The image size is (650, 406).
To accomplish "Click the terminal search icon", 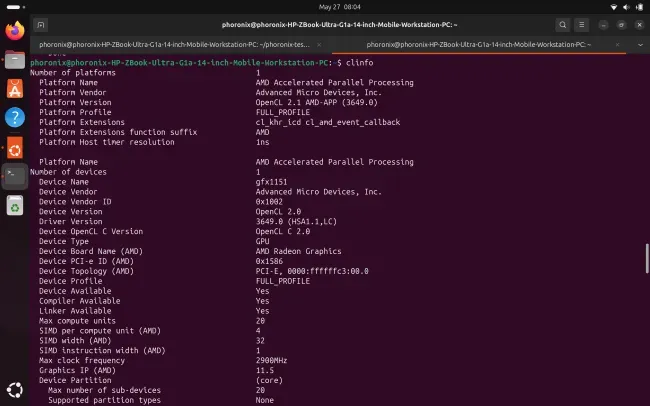I will pos(563,25).
